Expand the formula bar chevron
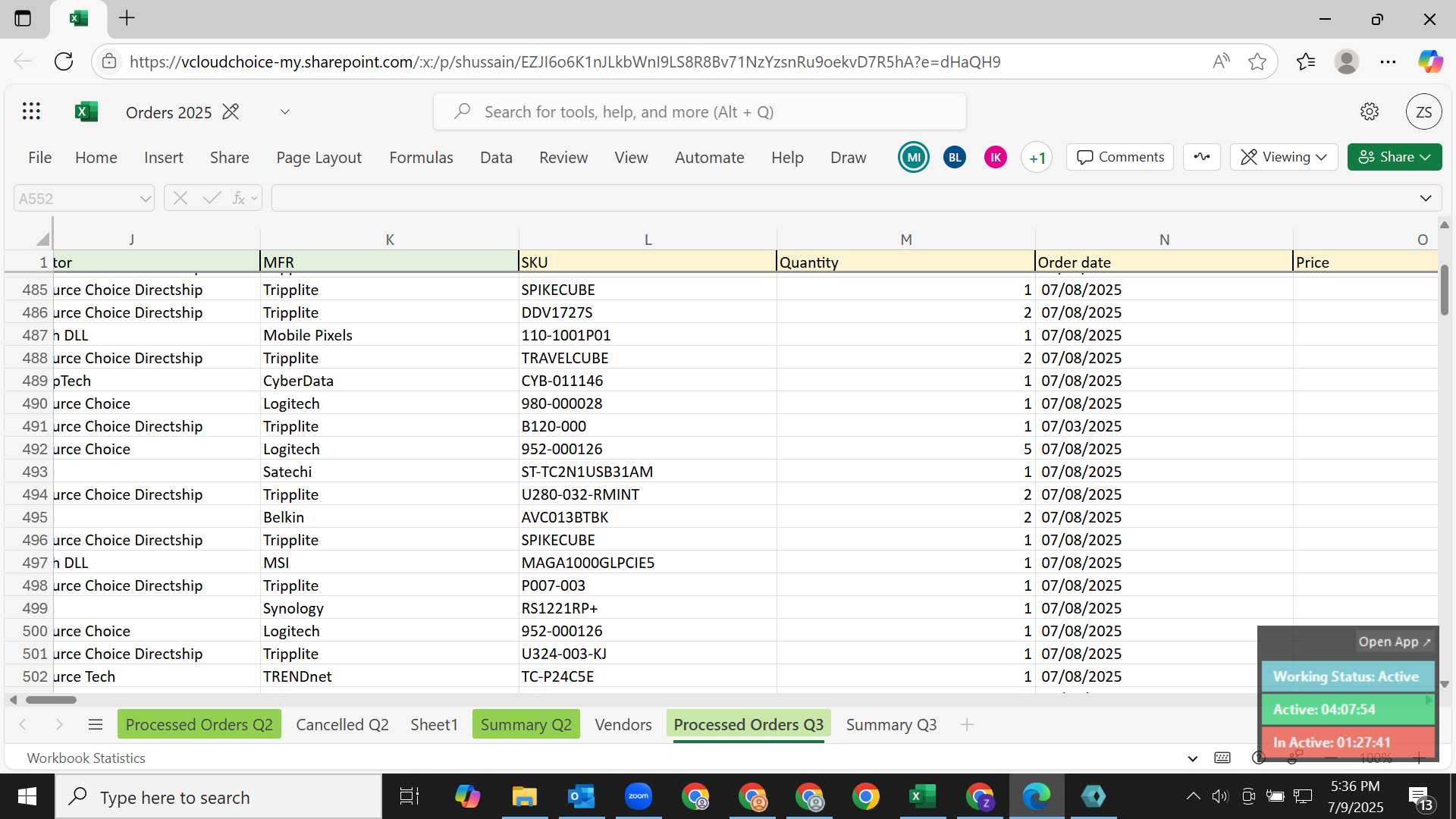Image resolution: width=1456 pixels, height=819 pixels. [x=1425, y=198]
